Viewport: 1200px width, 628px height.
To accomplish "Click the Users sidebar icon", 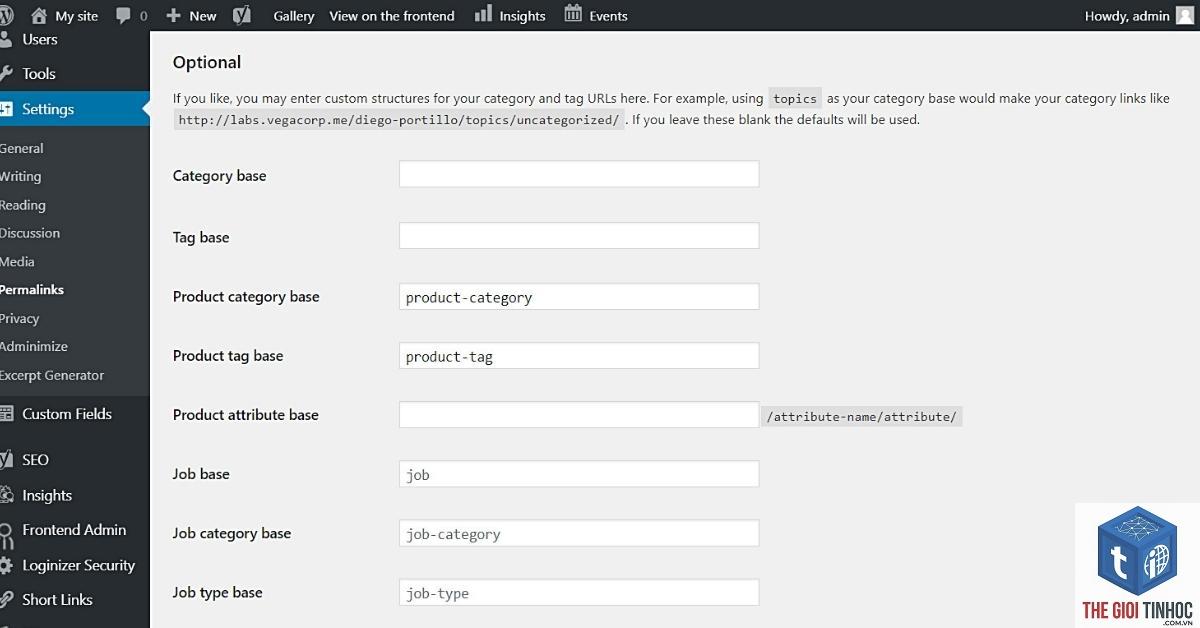I will pos(6,40).
